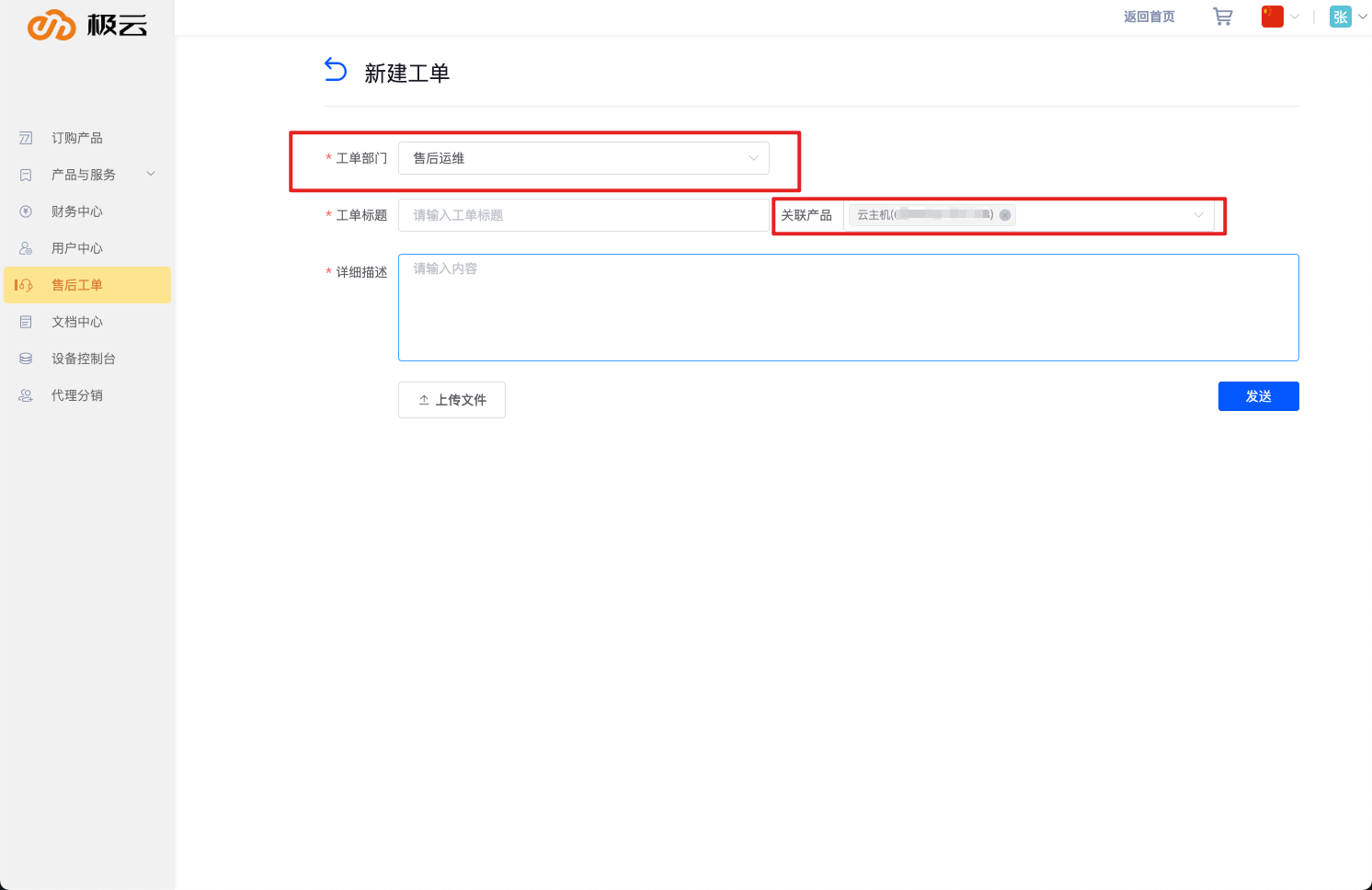Screen dimensions: 1372x890
Task: Select 代理分销 in sidebar
Action: click(x=77, y=395)
